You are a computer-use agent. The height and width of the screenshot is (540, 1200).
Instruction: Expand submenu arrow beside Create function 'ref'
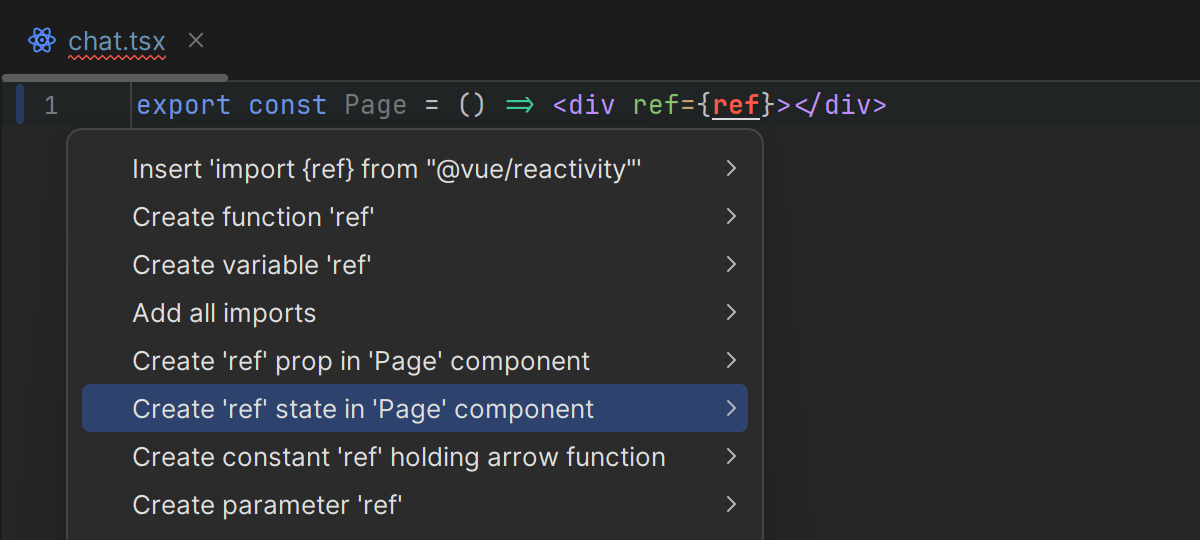(x=731, y=217)
